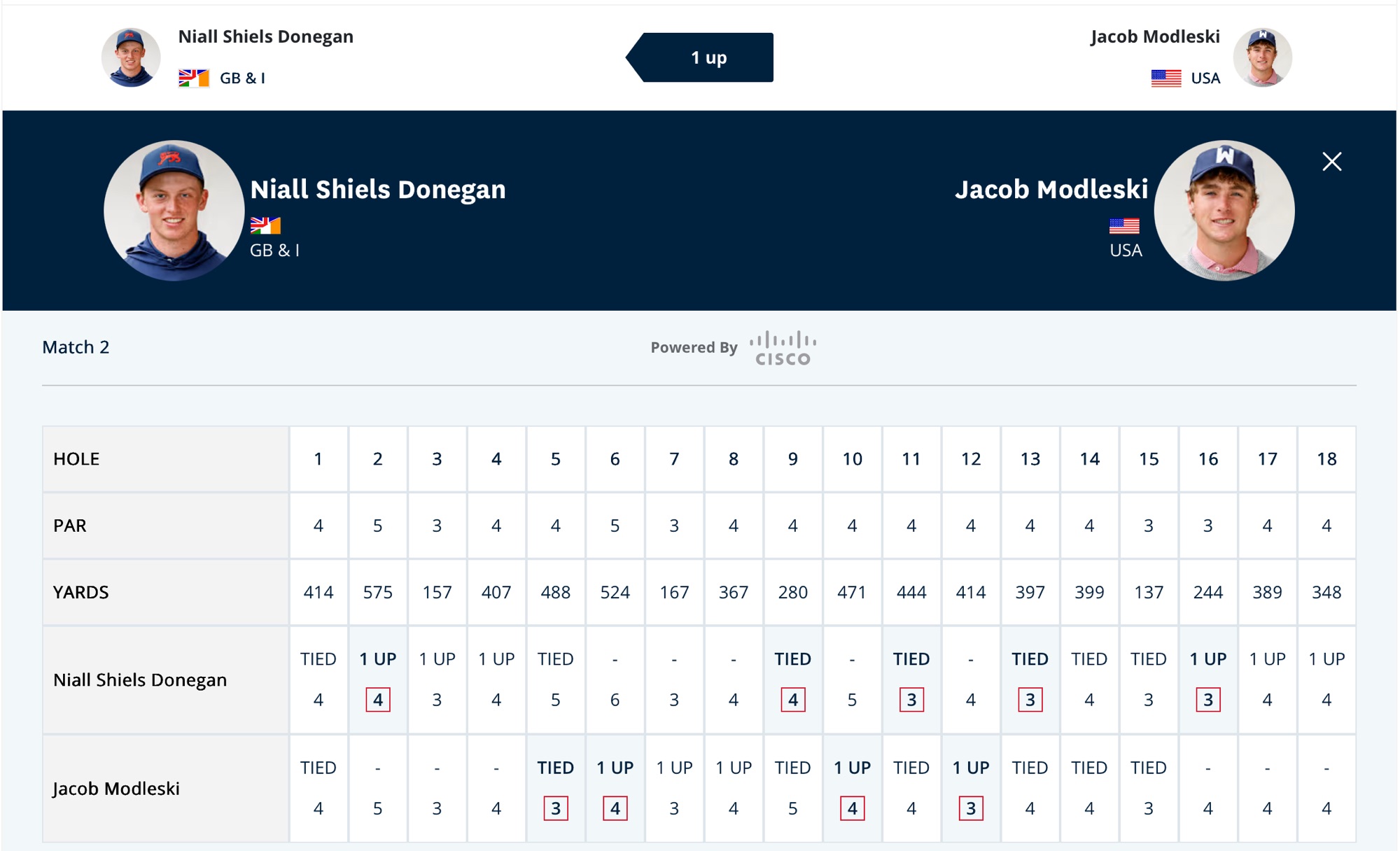This screenshot has width=1400, height=851.
Task: Click Jacob Modleski name in top summary
Action: click(x=1155, y=36)
